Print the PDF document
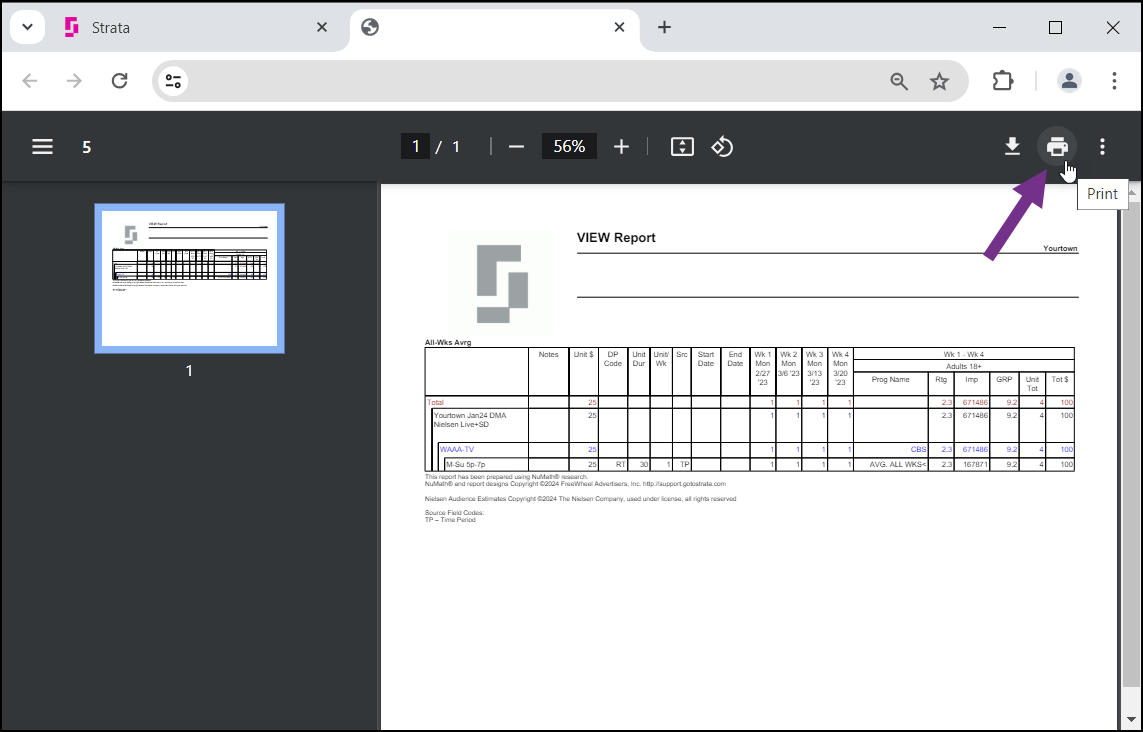 [1057, 146]
